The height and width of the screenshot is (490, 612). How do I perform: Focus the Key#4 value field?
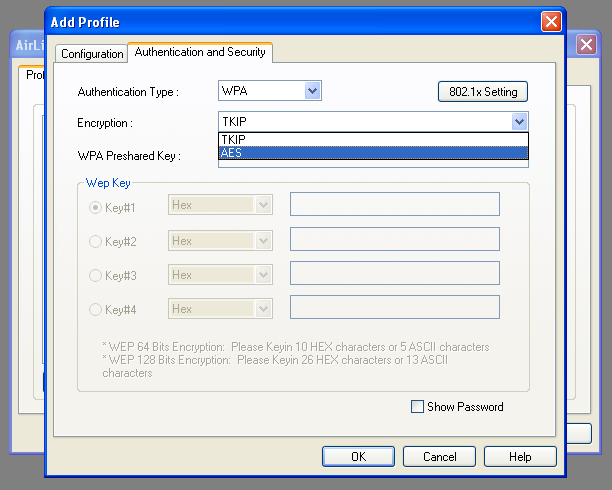[x=395, y=307]
